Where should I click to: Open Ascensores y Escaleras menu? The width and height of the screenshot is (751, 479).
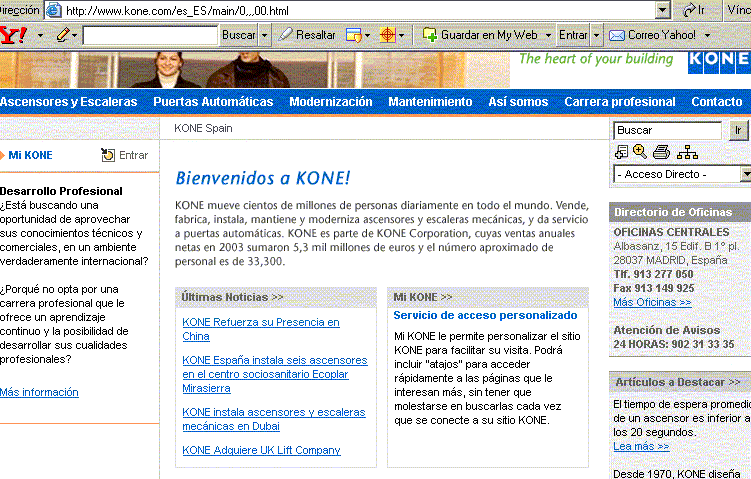point(68,102)
